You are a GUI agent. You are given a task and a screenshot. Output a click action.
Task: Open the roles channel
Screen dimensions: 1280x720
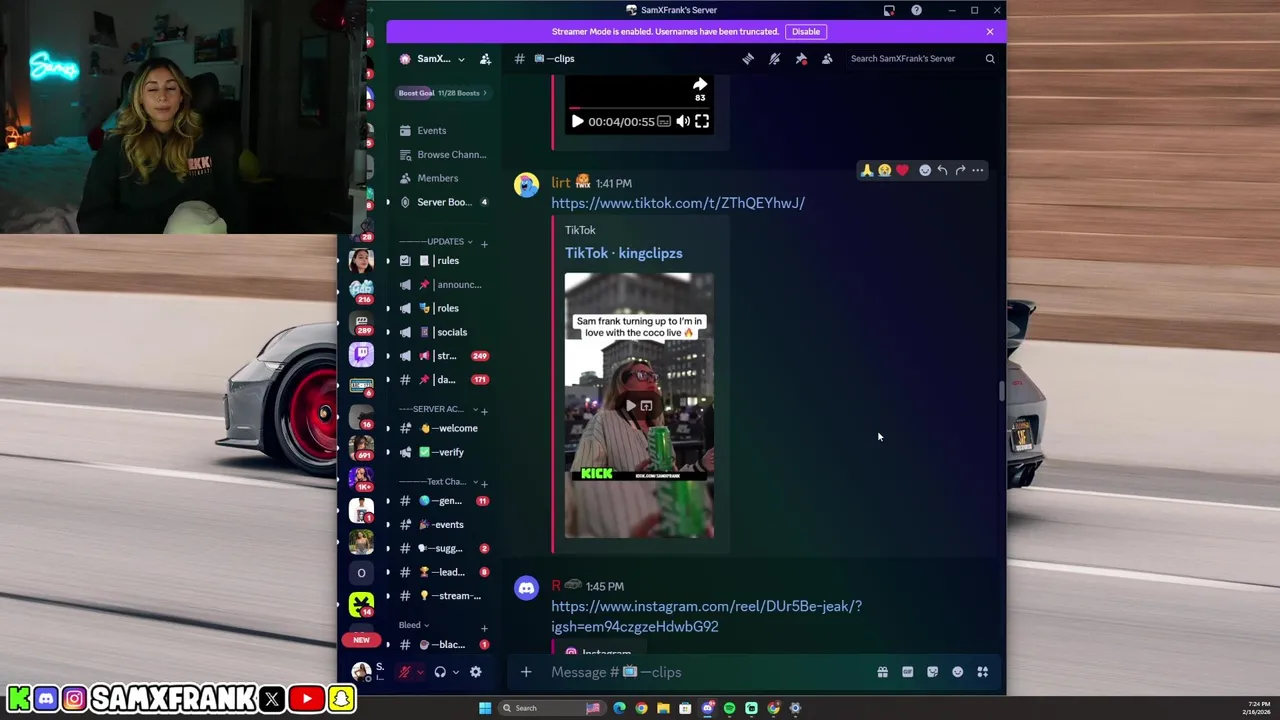coord(445,308)
